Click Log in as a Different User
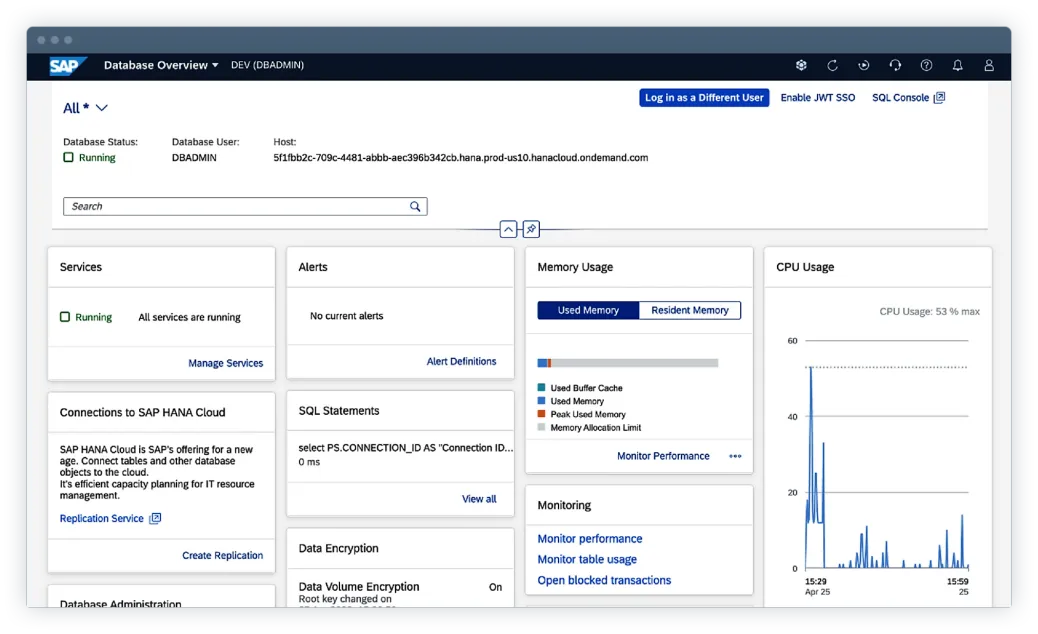The width and height of the screenshot is (1038, 634). click(x=704, y=97)
